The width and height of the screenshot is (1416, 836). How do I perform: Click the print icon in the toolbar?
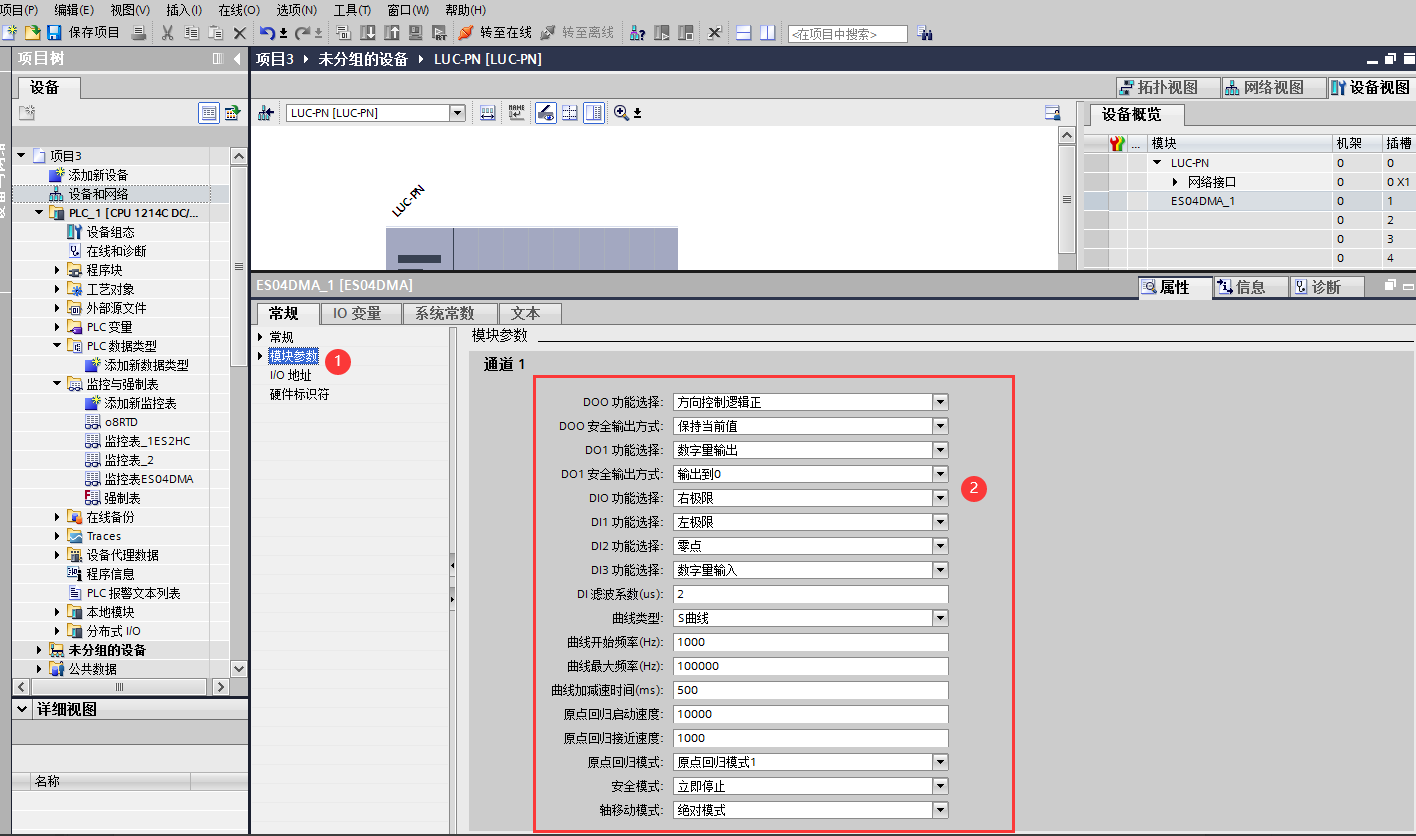(x=139, y=33)
